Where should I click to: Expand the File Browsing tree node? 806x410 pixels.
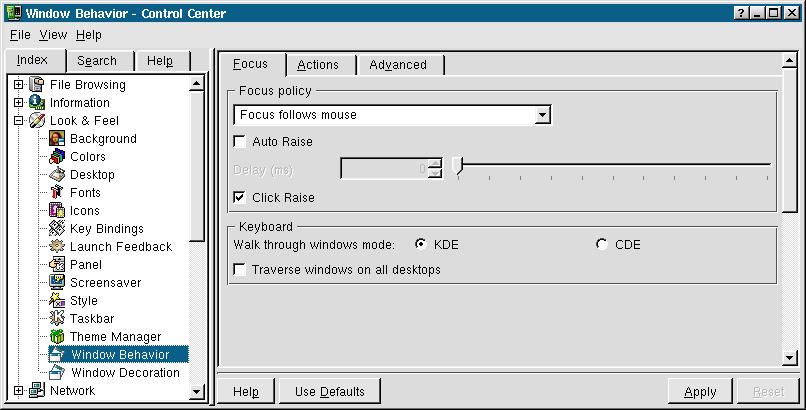pos(19,84)
